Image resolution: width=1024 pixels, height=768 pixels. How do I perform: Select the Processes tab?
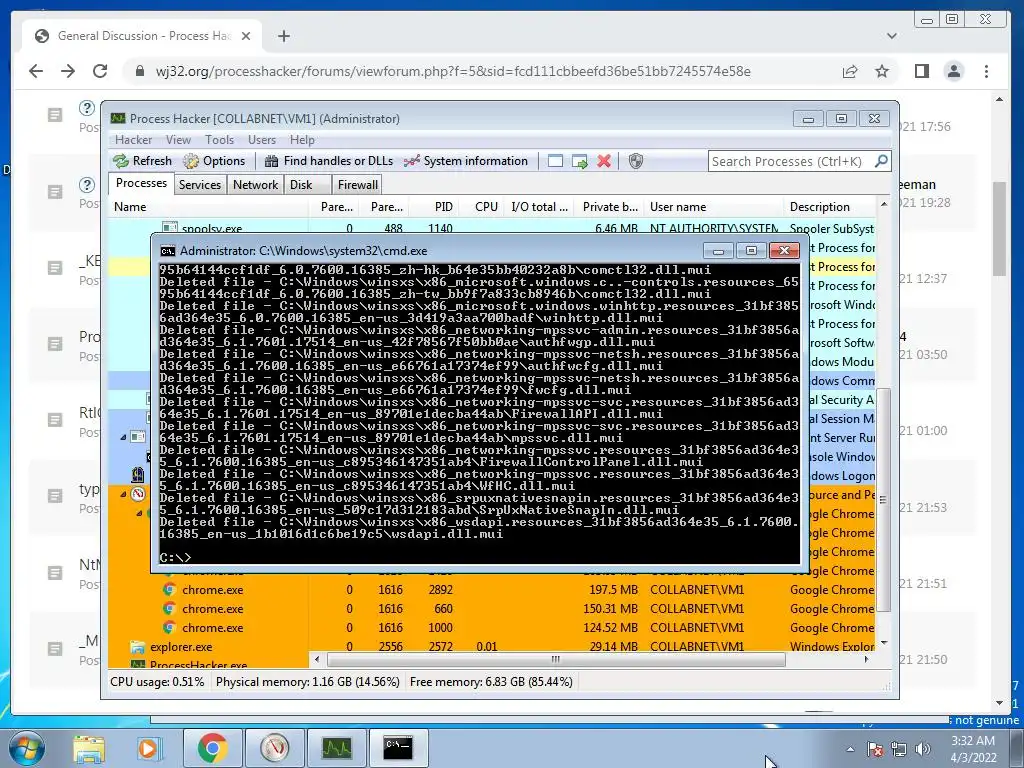coord(141,184)
